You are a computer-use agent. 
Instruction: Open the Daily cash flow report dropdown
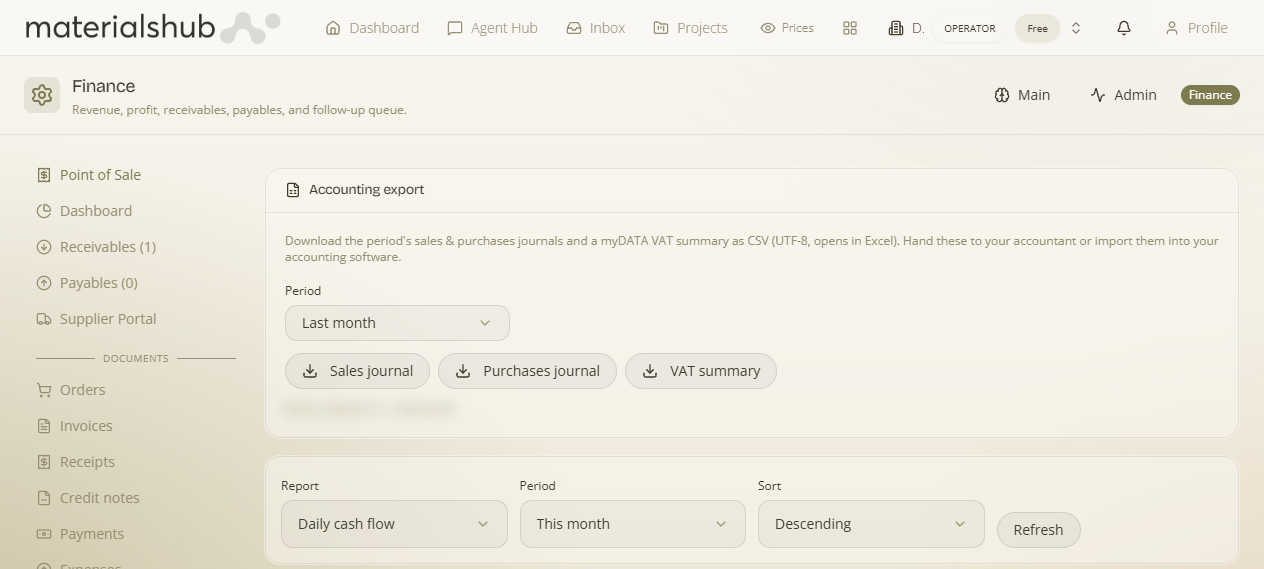[x=394, y=524]
